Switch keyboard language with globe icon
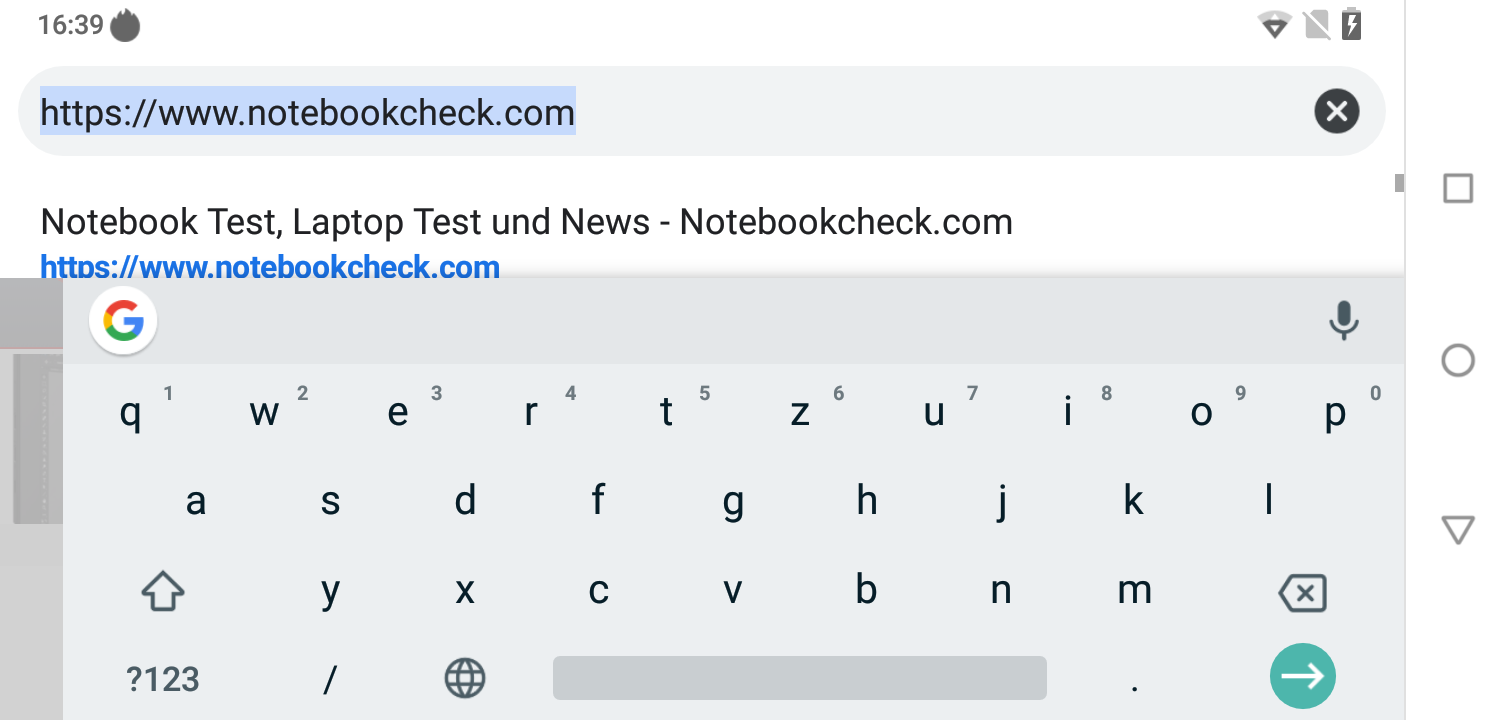Viewport: 1512px width, 720px height. 464,679
